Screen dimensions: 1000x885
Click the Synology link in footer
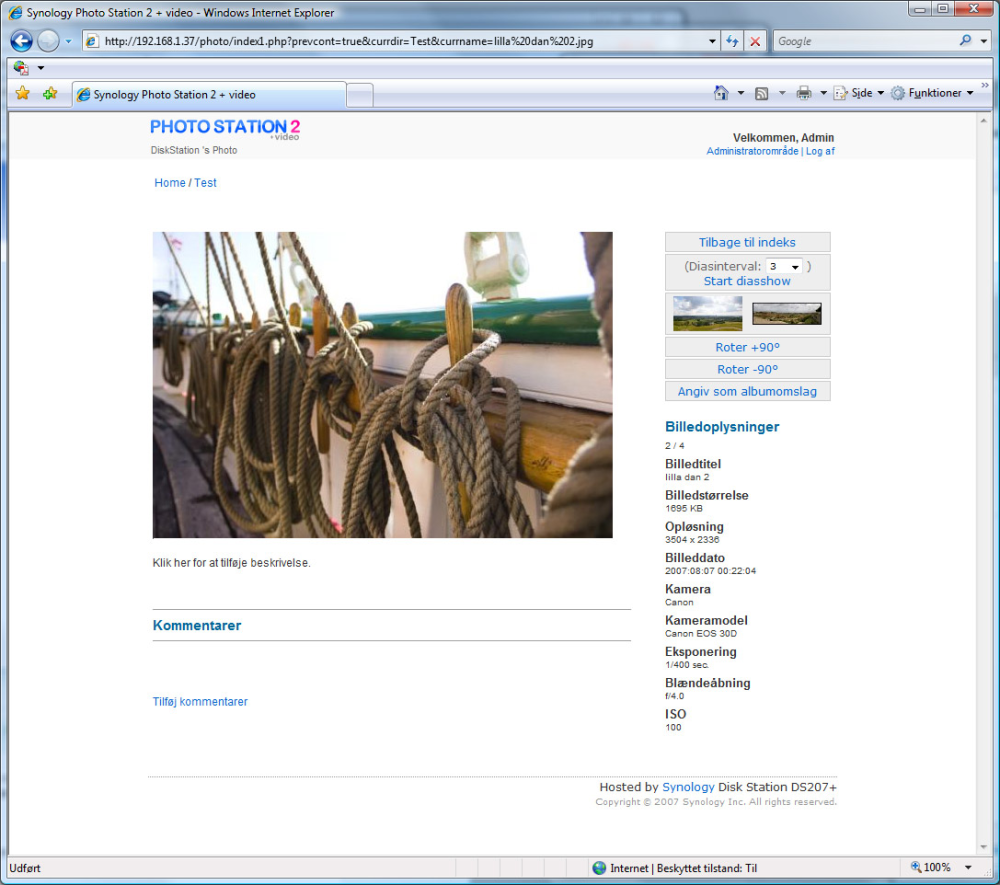pos(688,787)
